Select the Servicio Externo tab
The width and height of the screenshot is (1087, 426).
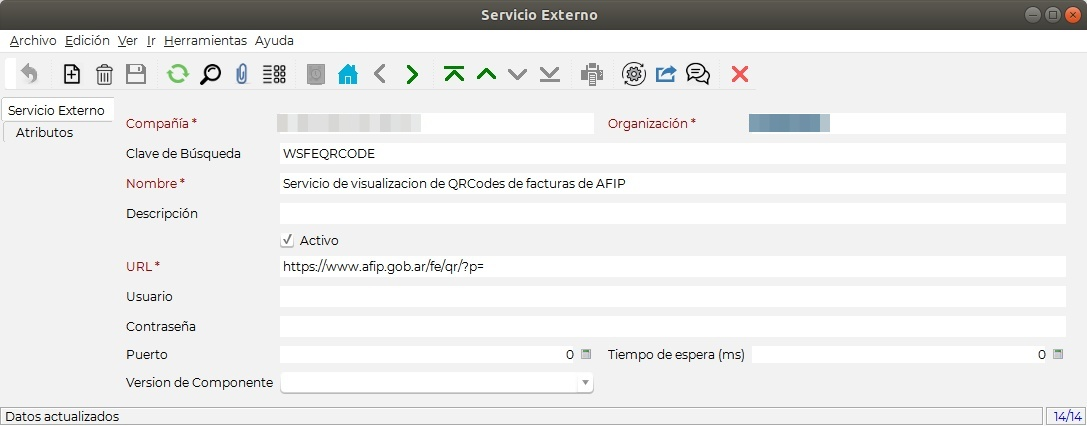click(56, 110)
